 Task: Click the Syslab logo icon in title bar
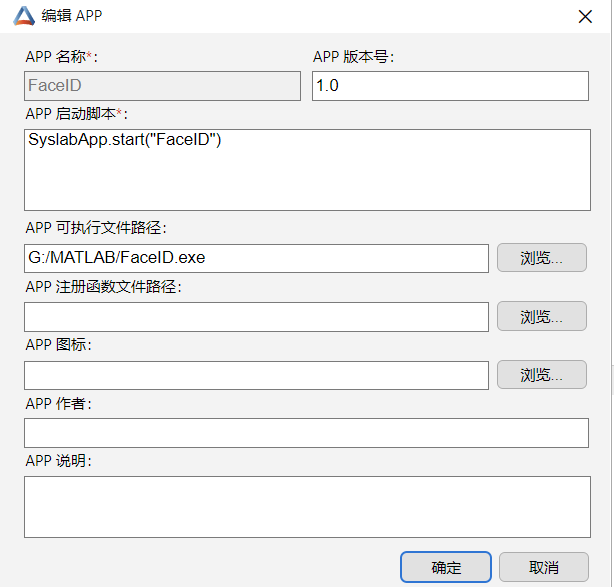pos(24,16)
